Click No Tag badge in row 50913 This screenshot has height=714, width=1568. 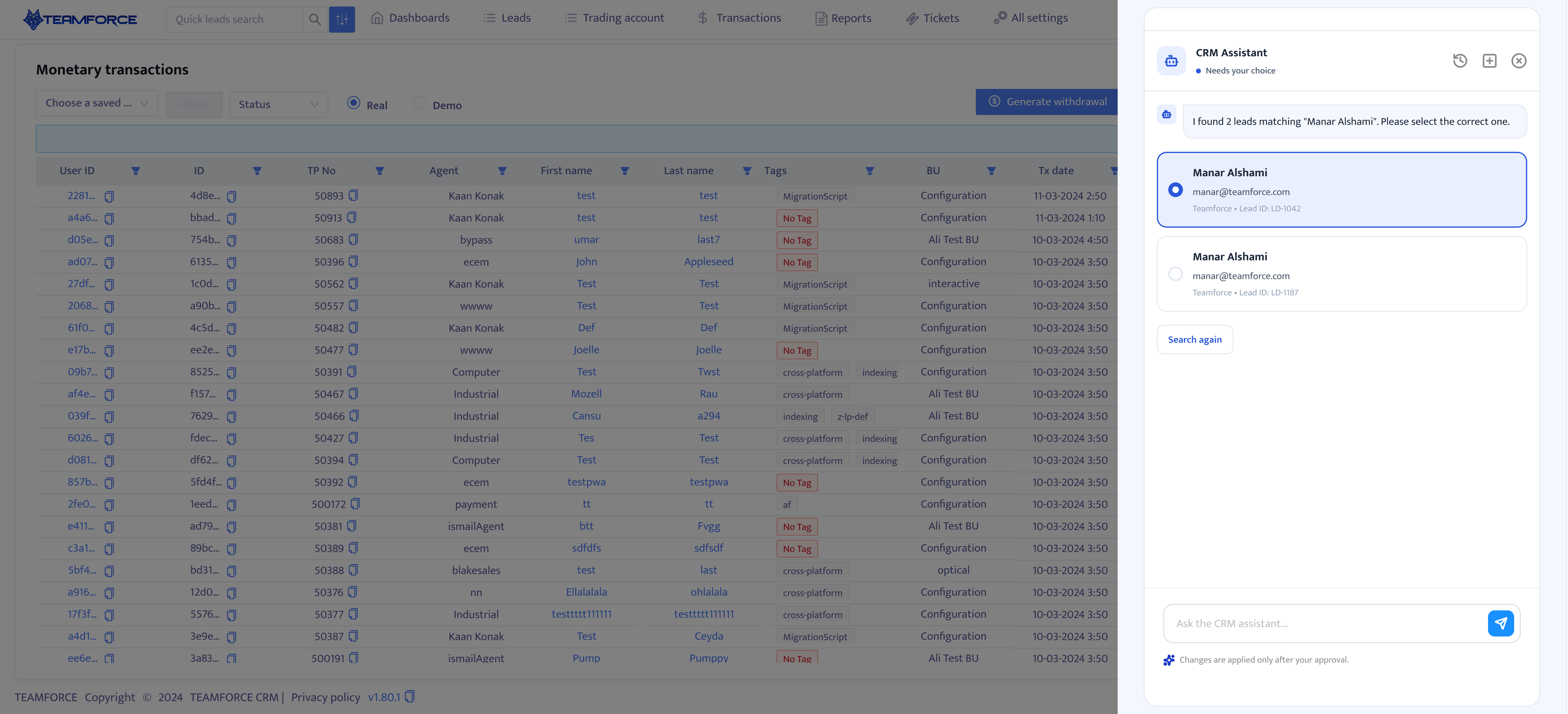click(797, 218)
